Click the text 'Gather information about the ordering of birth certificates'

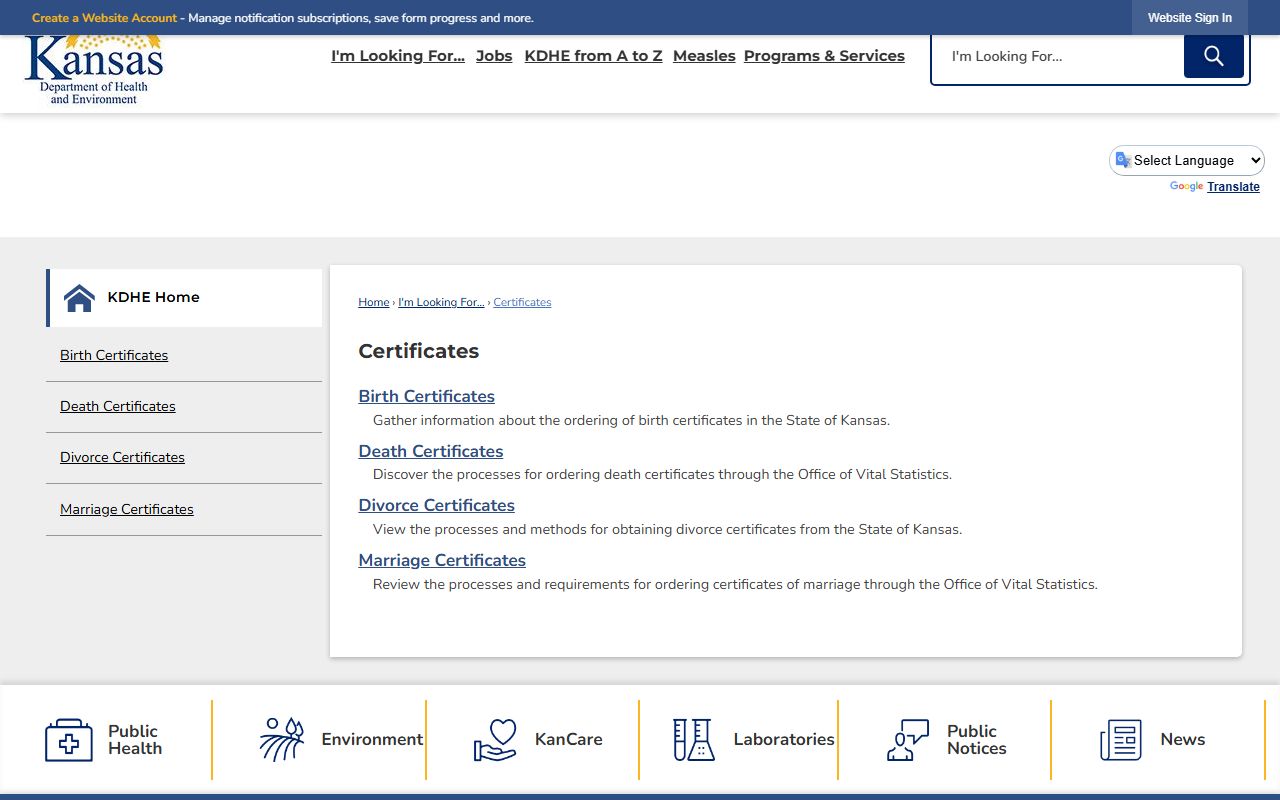[x=557, y=420]
